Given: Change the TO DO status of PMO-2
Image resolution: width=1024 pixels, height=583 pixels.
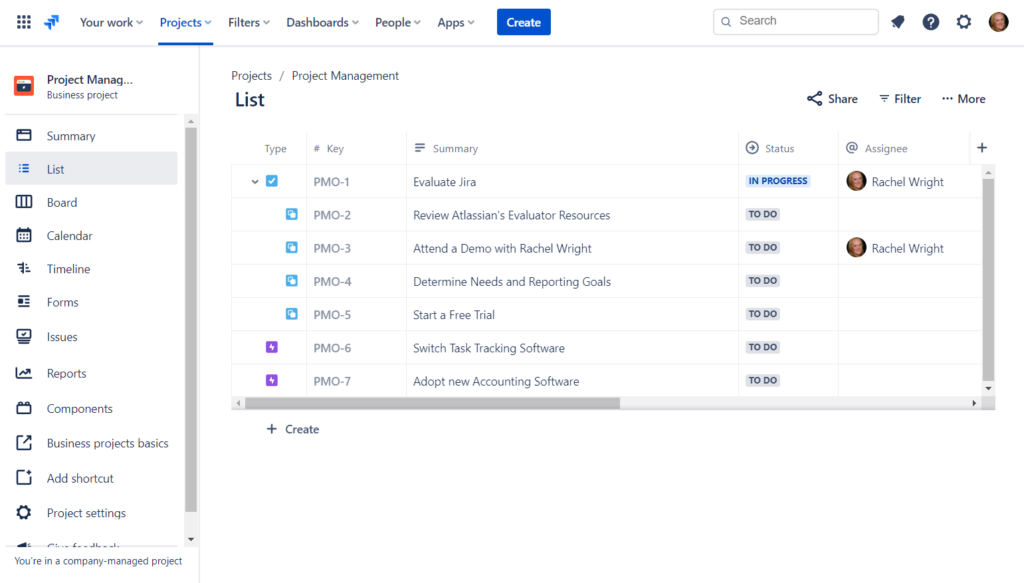Looking at the screenshot, I should click(x=763, y=214).
